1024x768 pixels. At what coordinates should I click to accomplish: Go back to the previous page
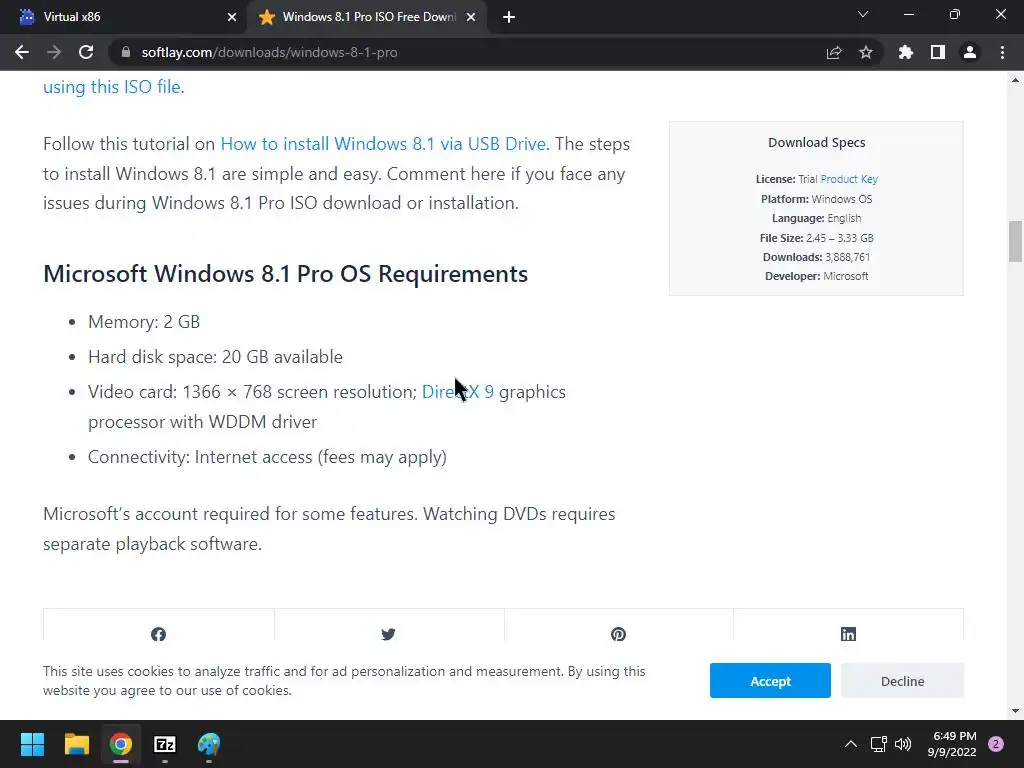[22, 52]
